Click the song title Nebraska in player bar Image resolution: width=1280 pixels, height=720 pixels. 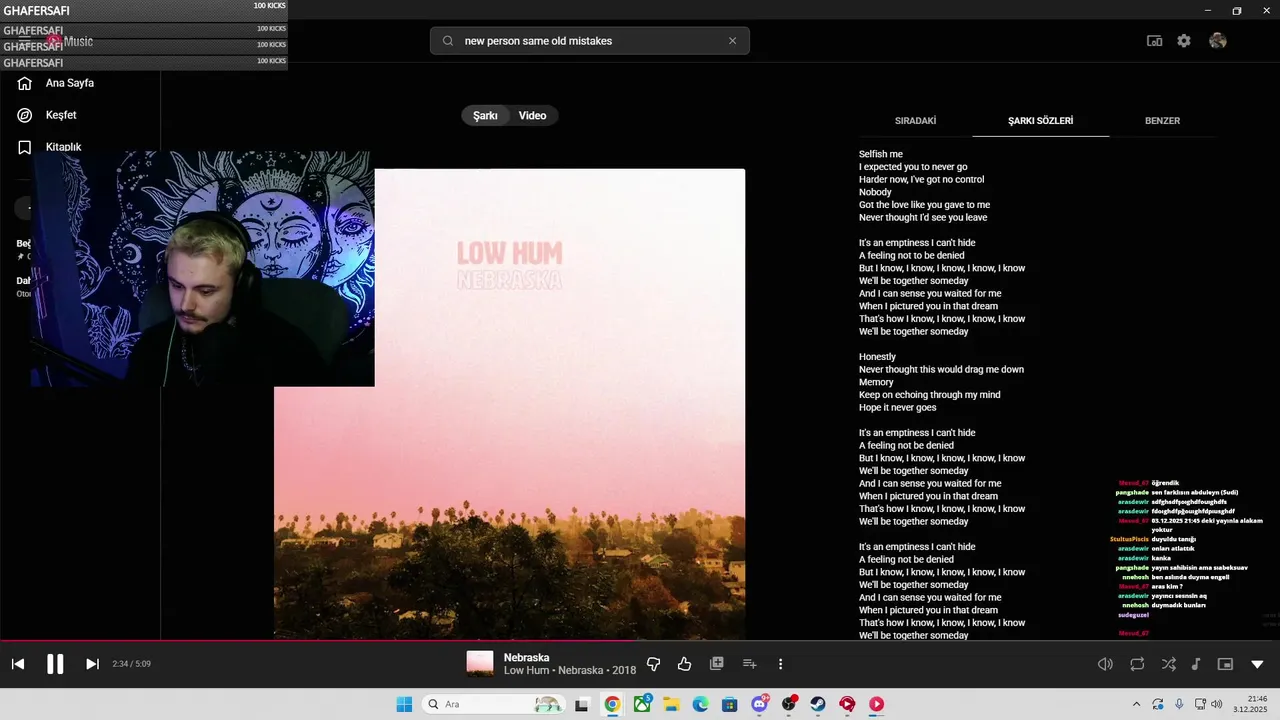526,657
